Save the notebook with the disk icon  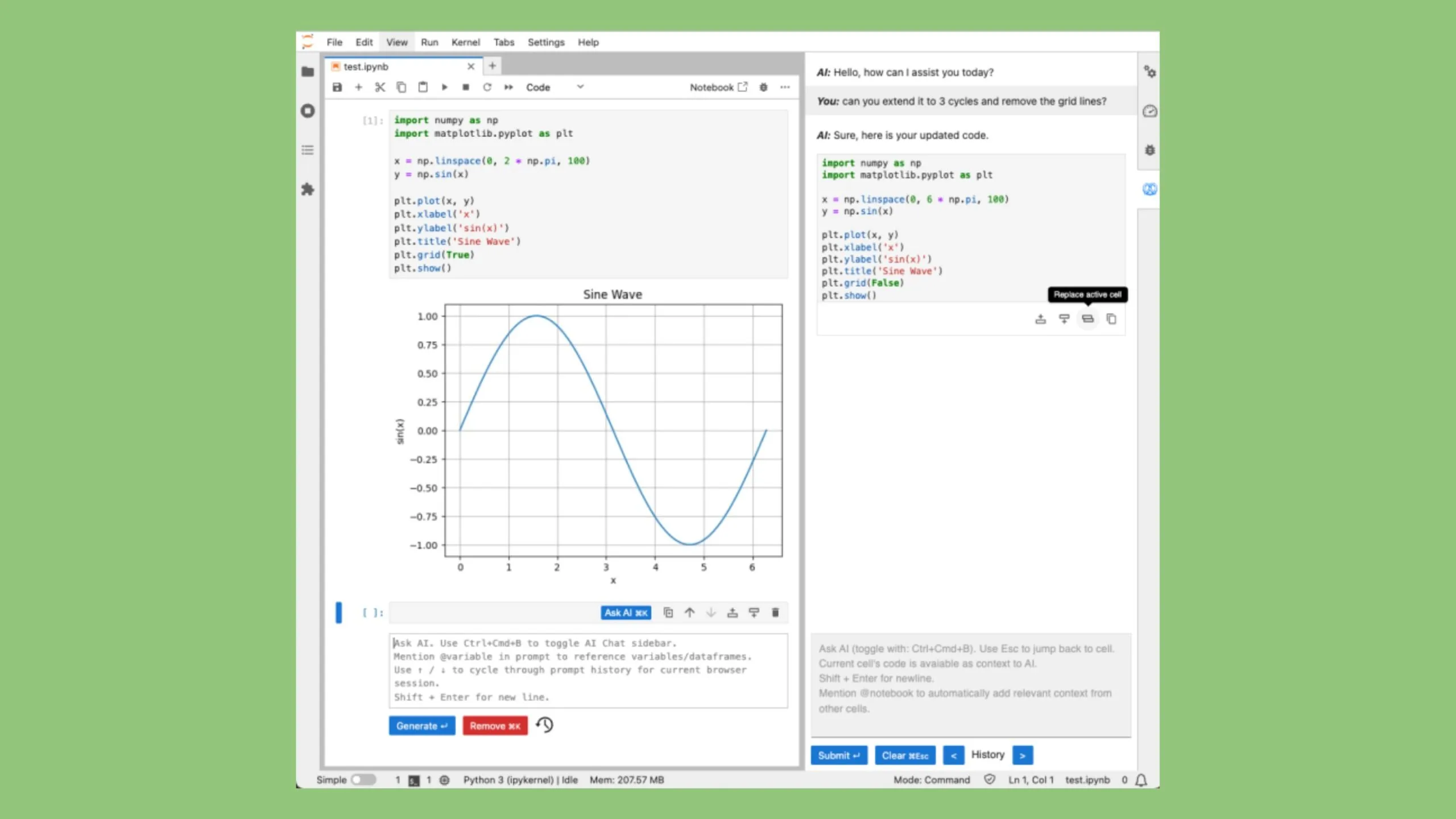tap(337, 87)
